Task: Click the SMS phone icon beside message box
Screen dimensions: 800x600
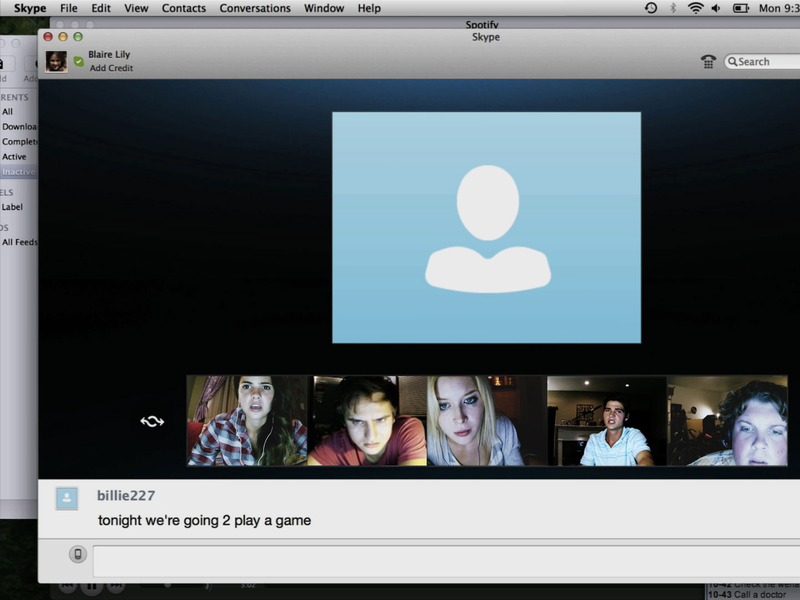Action: coord(78,554)
